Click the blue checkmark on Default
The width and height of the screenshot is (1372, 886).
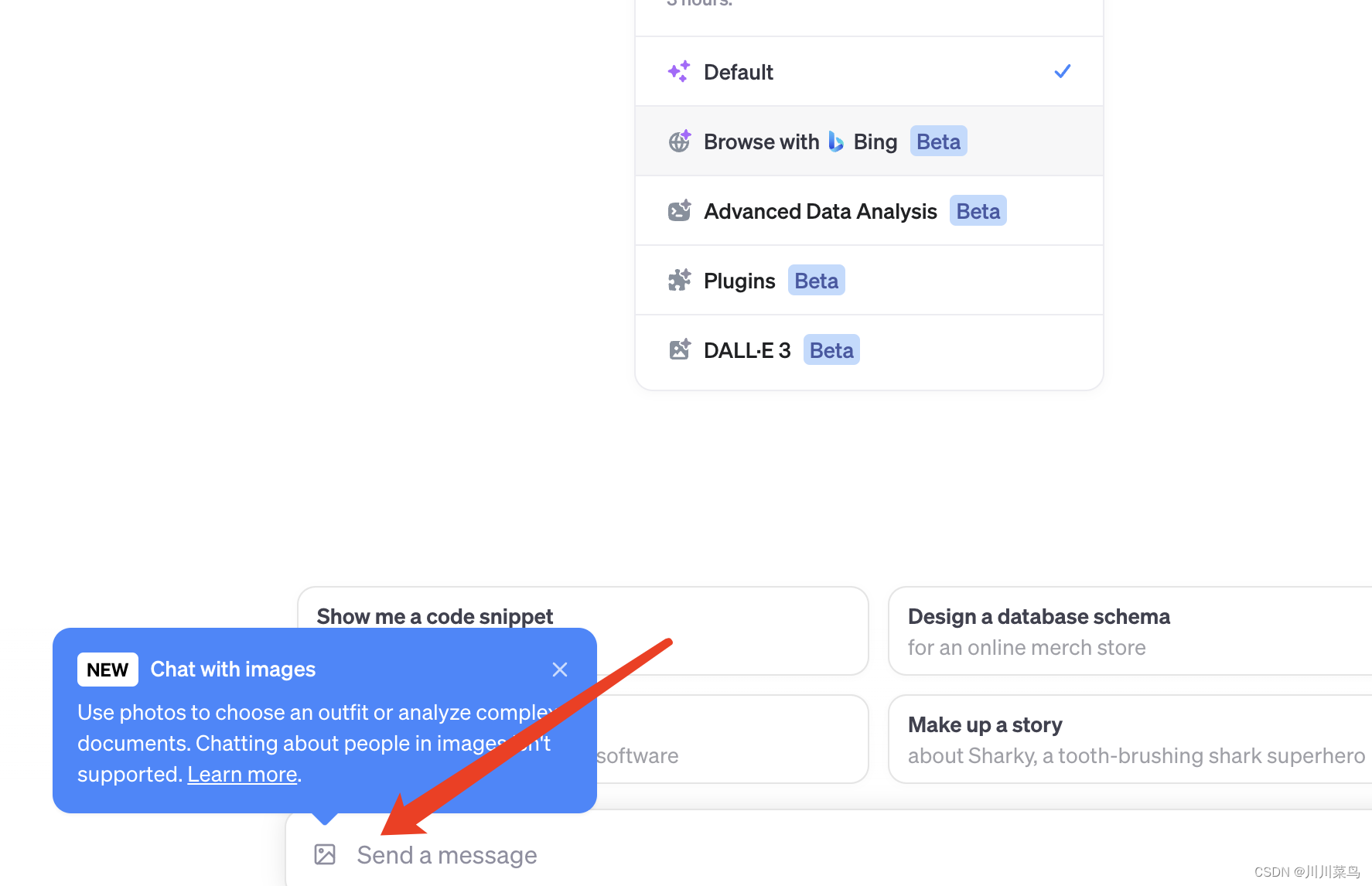pyautogui.click(x=1063, y=71)
